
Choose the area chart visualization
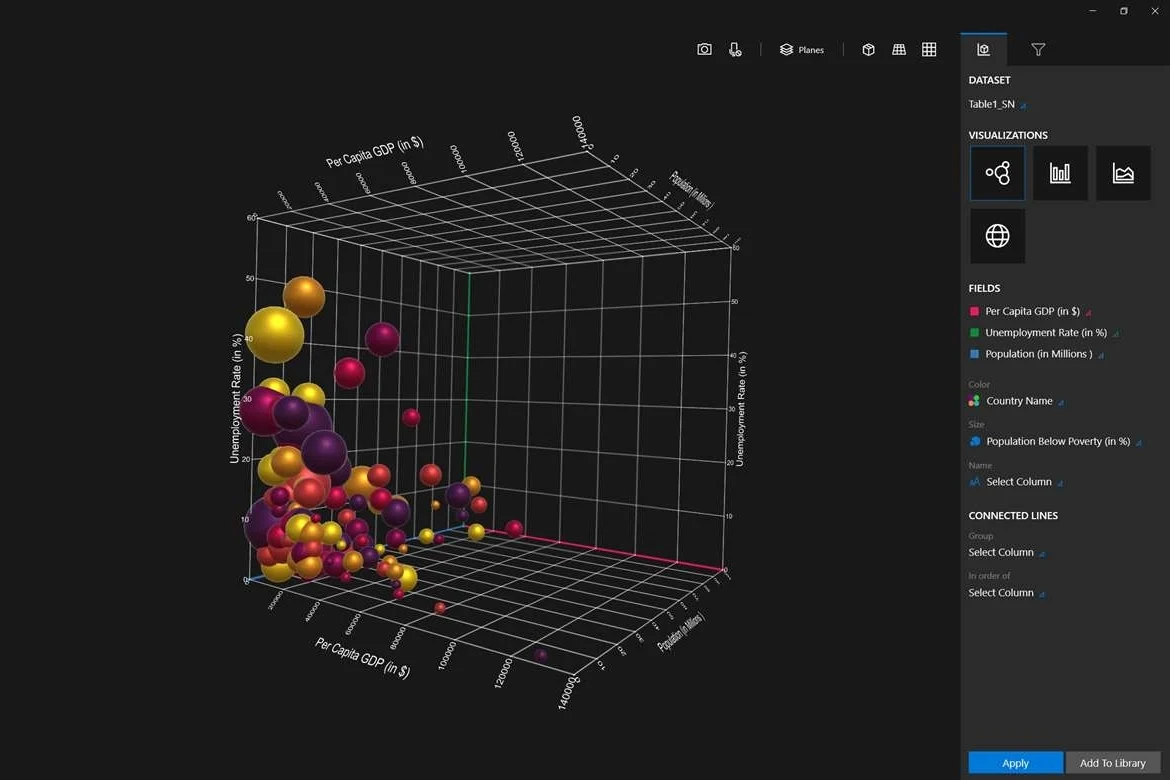click(1123, 173)
